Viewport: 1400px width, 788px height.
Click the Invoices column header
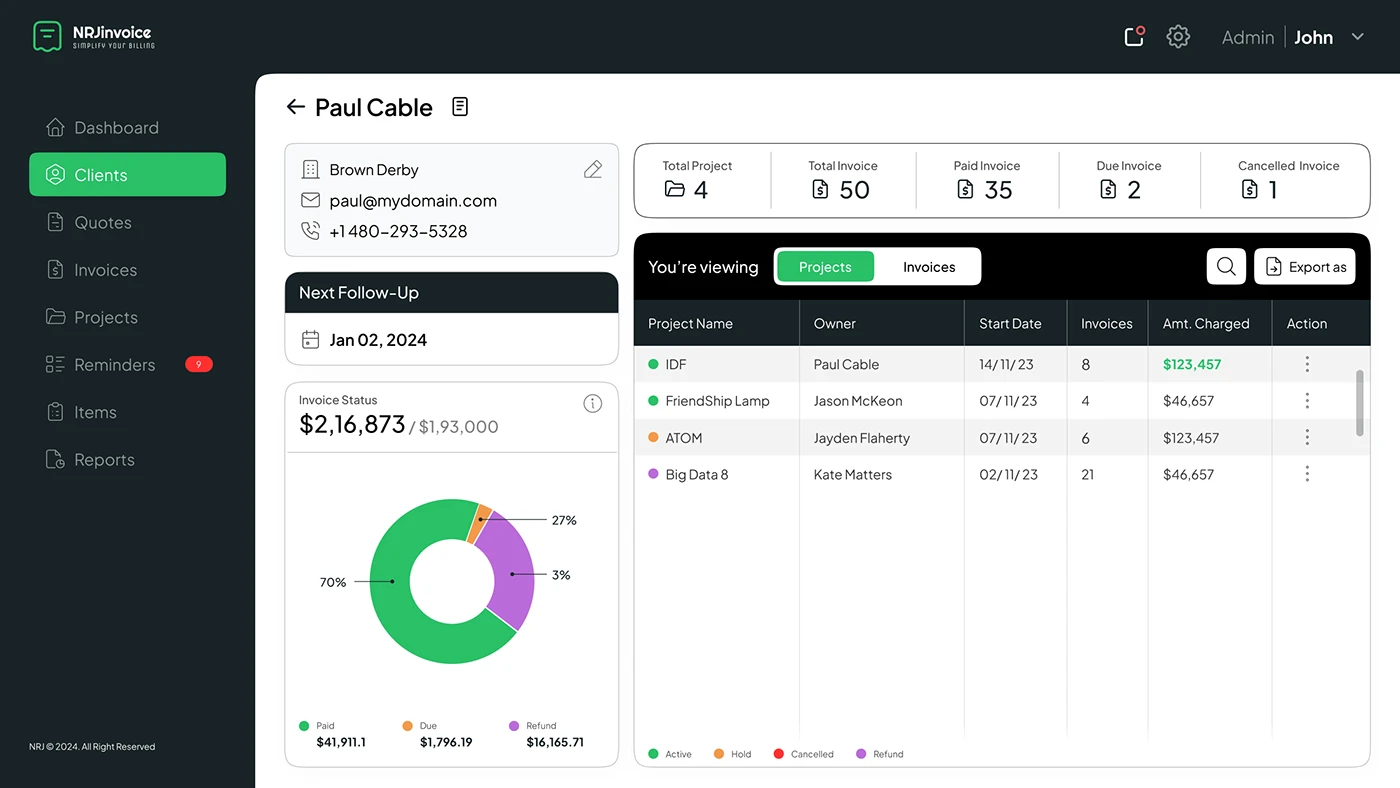click(1107, 324)
